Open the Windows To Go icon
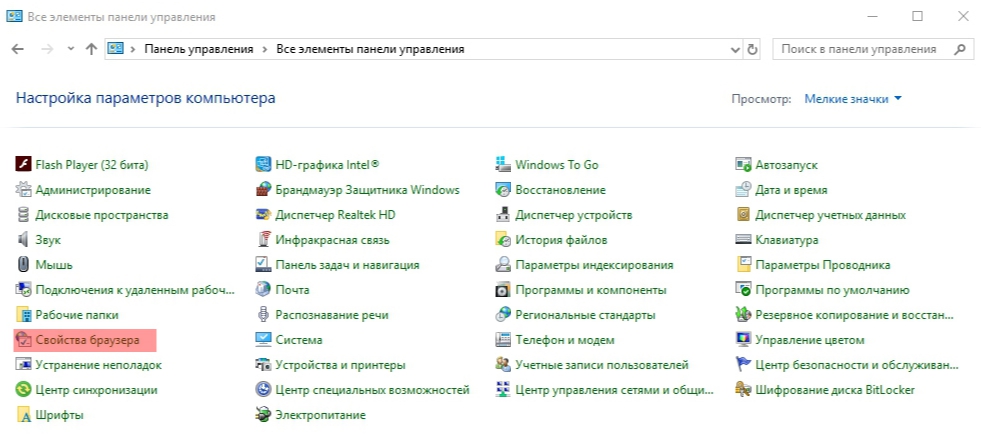The height and width of the screenshot is (437, 981). [x=503, y=165]
